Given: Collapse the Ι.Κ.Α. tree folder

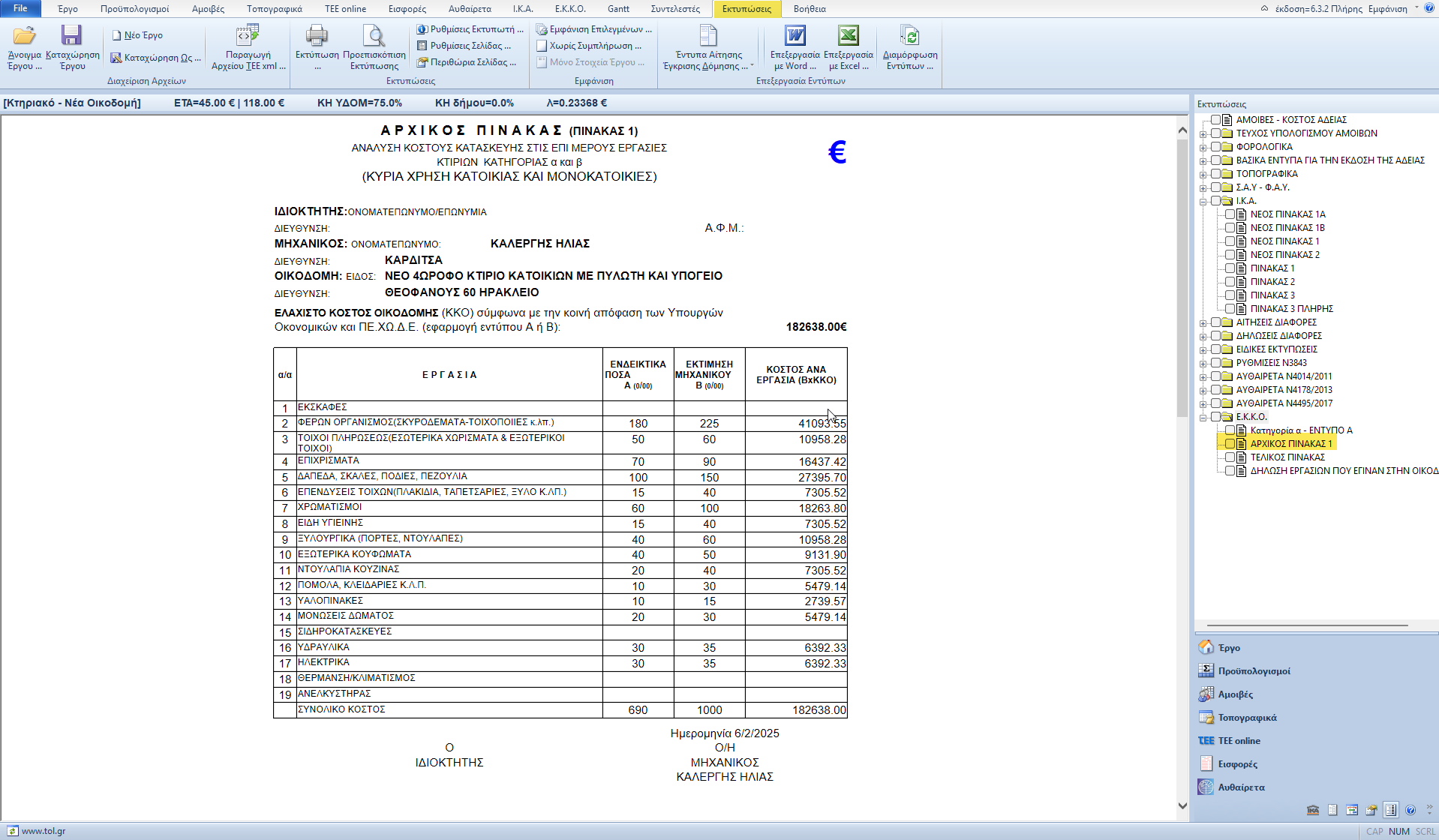Looking at the screenshot, I should (1203, 202).
